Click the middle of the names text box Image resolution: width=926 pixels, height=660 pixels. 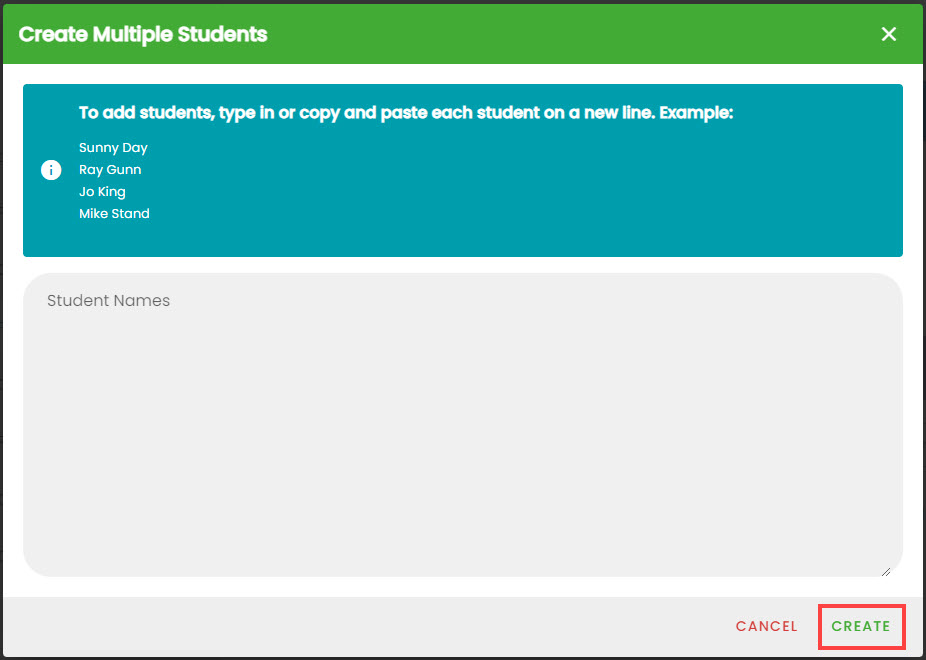[x=462, y=424]
